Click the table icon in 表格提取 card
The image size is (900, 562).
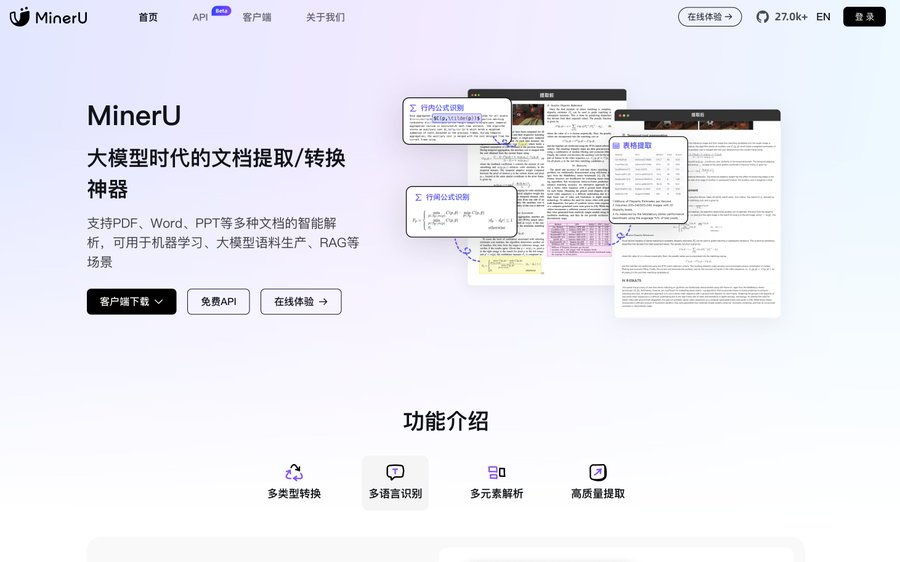pos(616,146)
